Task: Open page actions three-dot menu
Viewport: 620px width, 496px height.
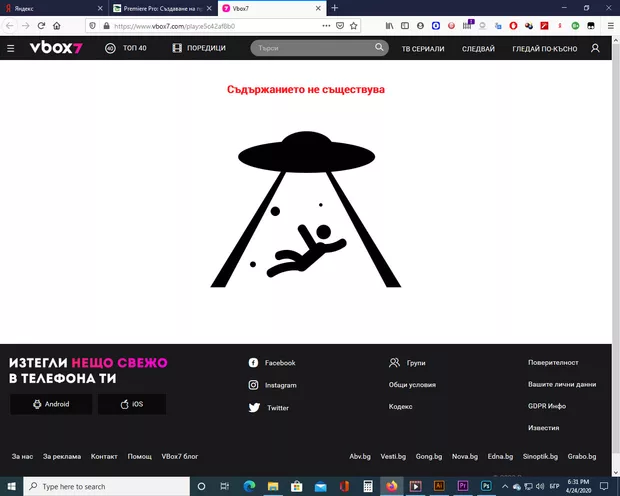Action: [x=326, y=26]
